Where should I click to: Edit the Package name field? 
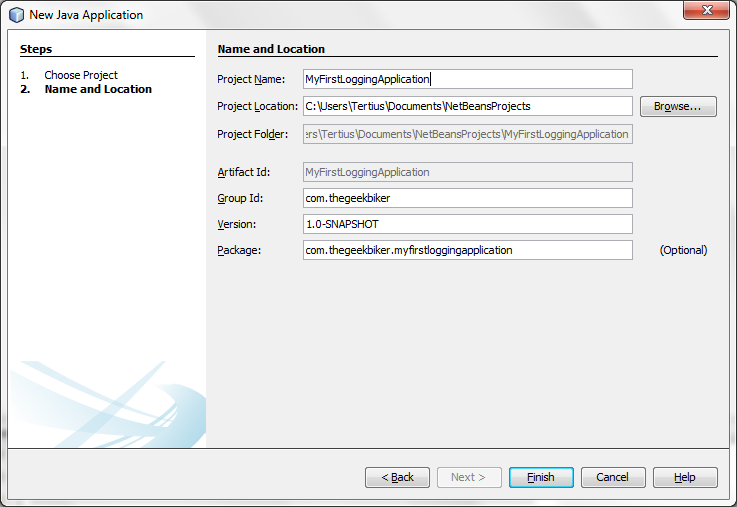[x=468, y=250]
